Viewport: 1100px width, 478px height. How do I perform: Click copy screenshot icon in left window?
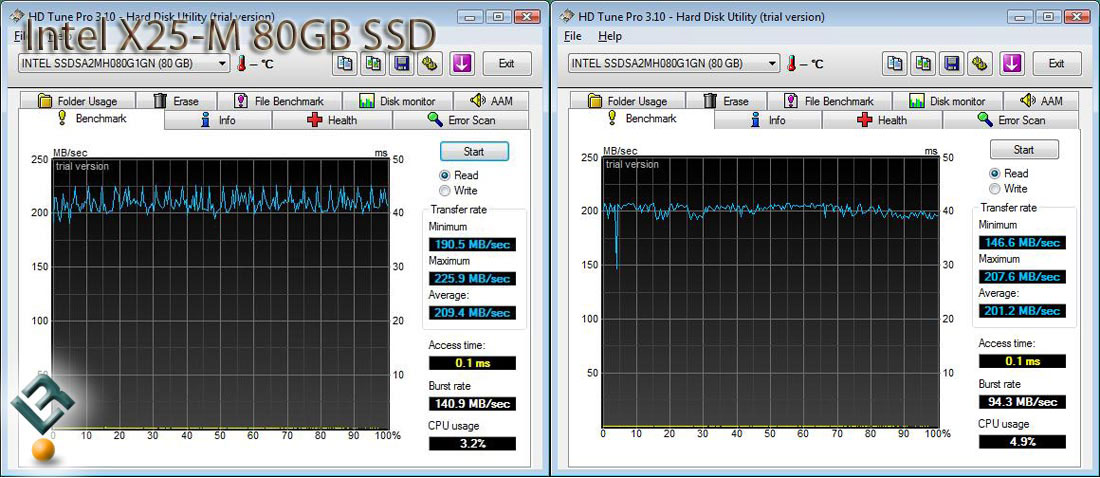coord(373,63)
